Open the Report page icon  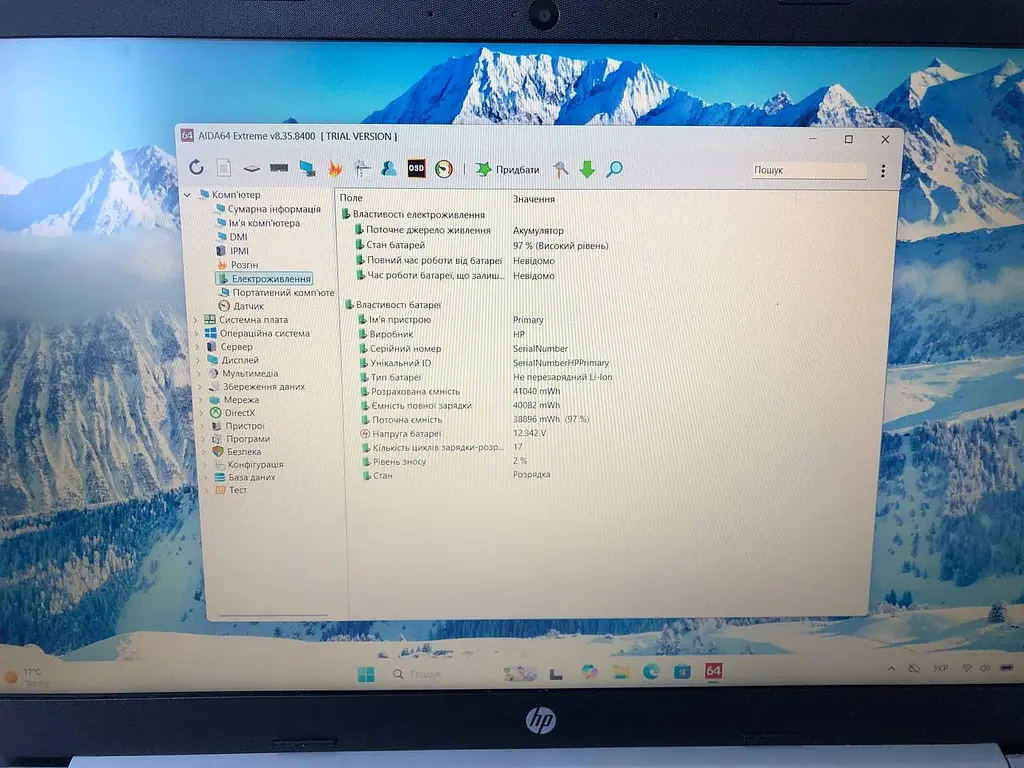click(224, 168)
